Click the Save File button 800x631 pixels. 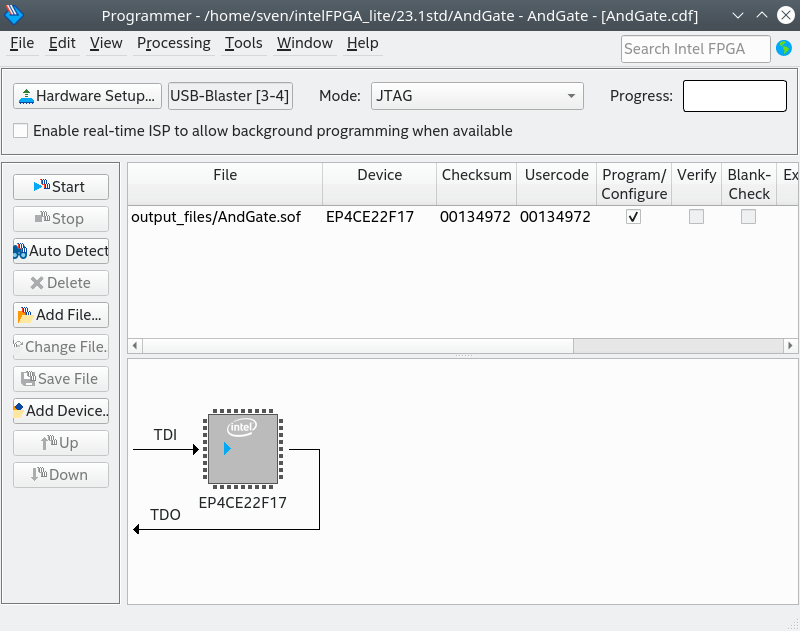(x=61, y=379)
